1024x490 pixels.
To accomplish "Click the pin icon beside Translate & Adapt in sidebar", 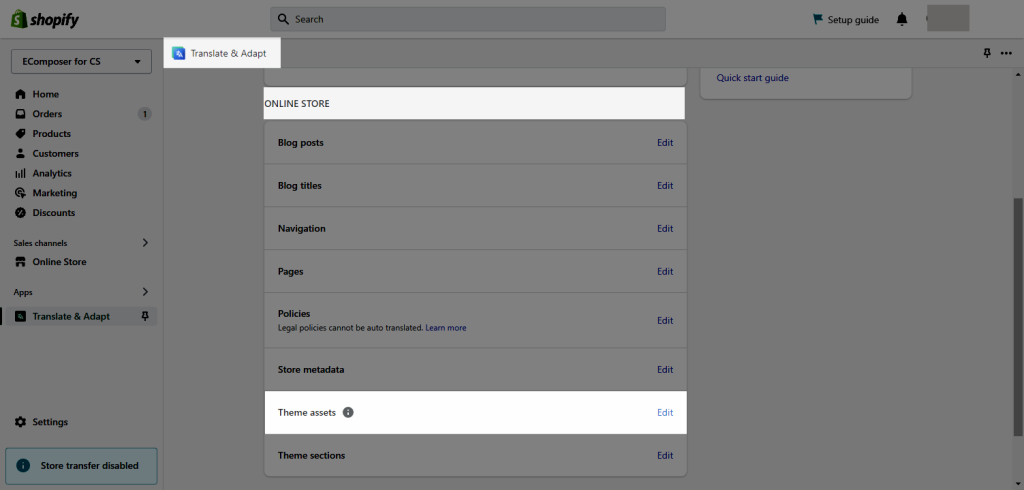I will point(145,316).
